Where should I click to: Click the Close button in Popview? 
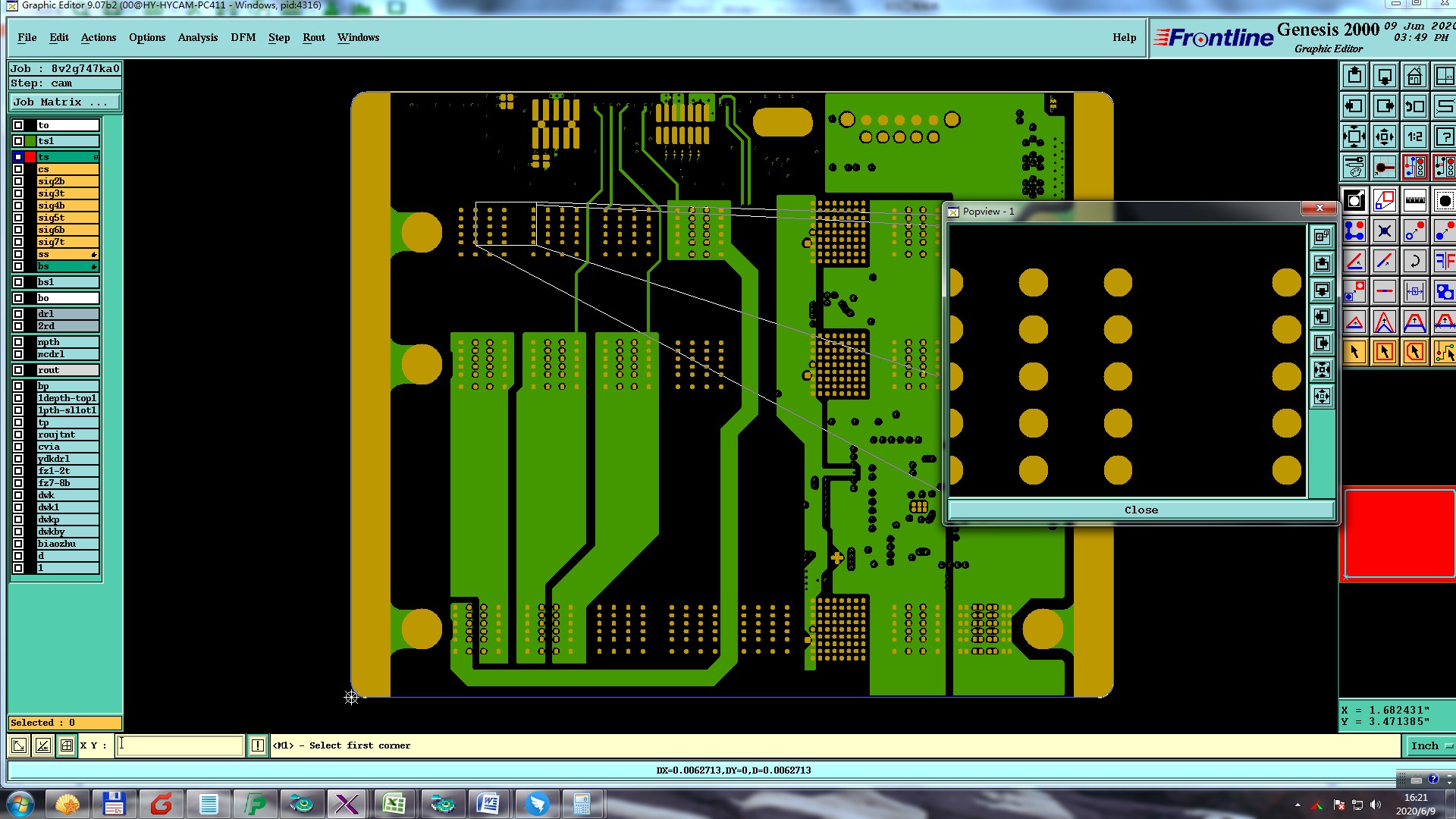pyautogui.click(x=1141, y=510)
